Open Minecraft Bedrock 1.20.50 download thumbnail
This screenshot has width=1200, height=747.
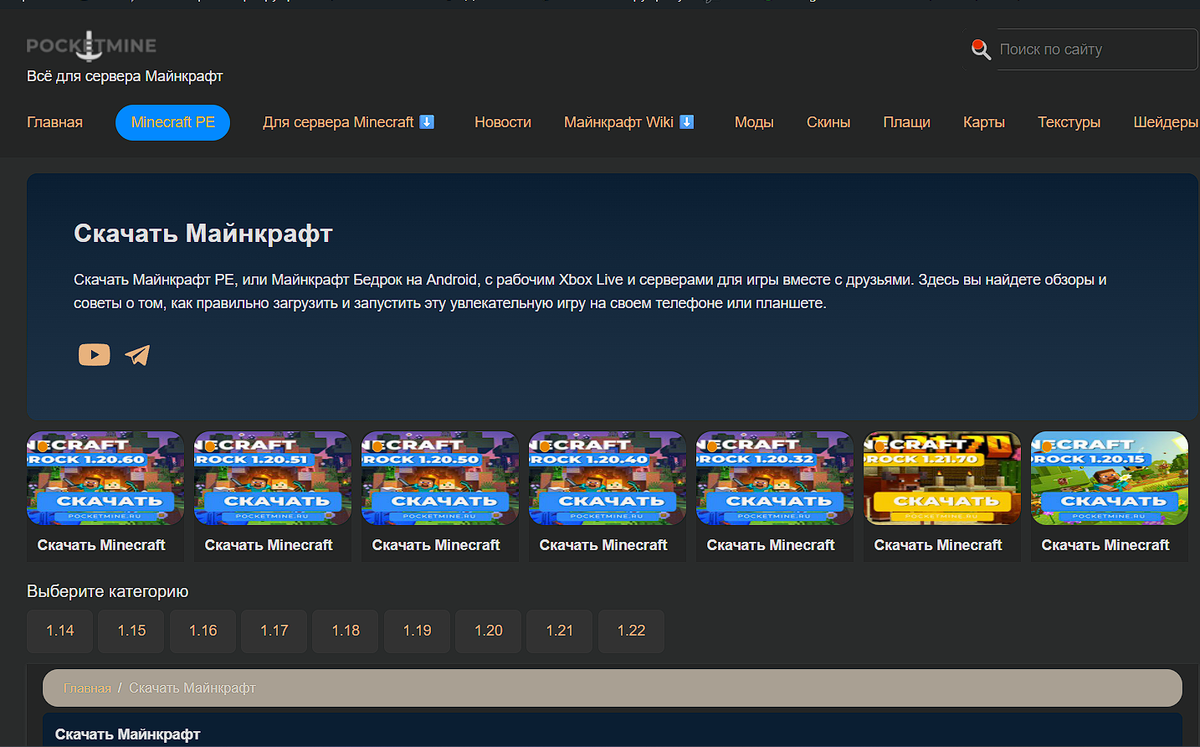pos(440,478)
